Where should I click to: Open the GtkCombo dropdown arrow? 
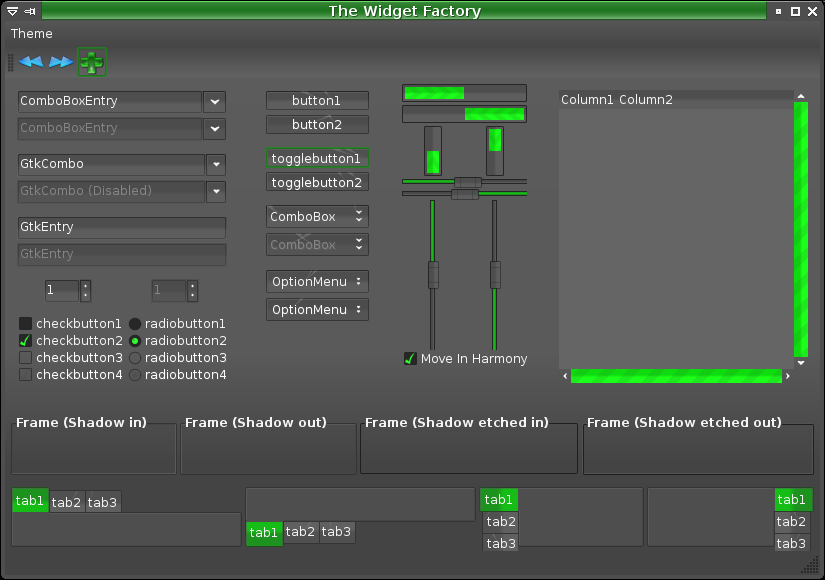216,164
